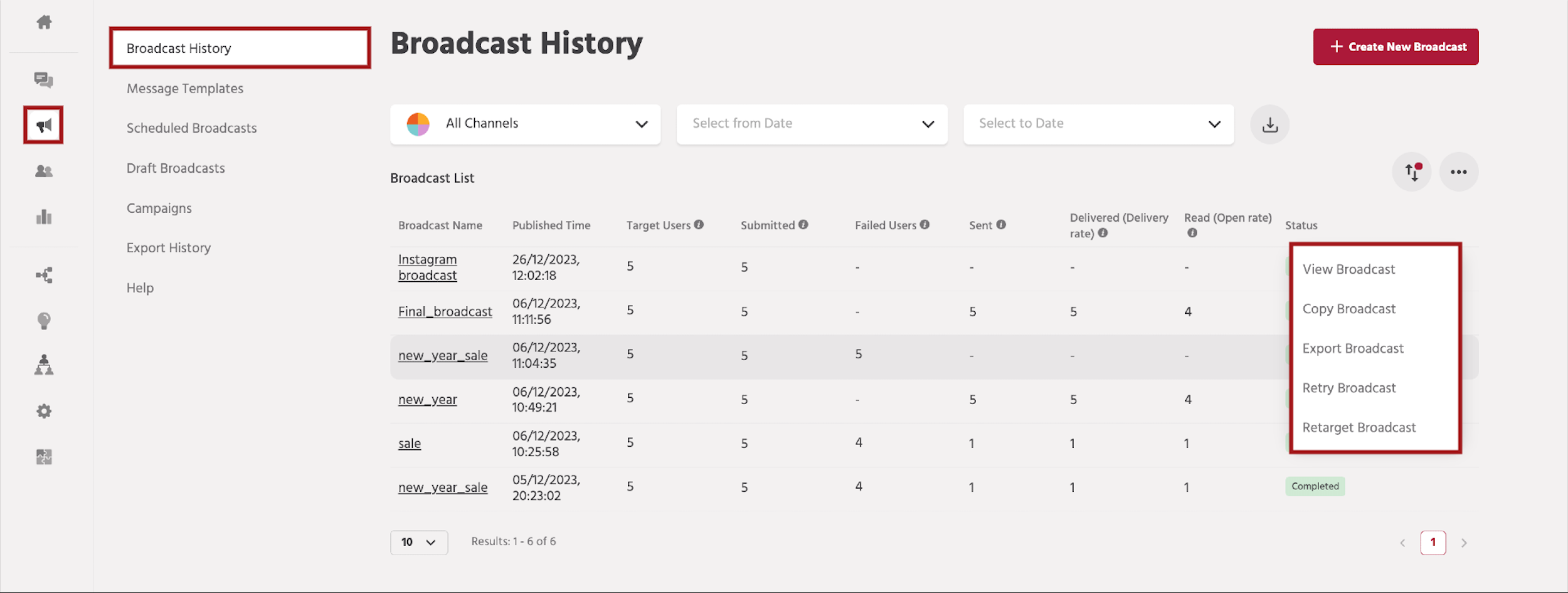The height and width of the screenshot is (593, 1568).
Task: Select the Messages chat icon in sidebar
Action: [42, 79]
